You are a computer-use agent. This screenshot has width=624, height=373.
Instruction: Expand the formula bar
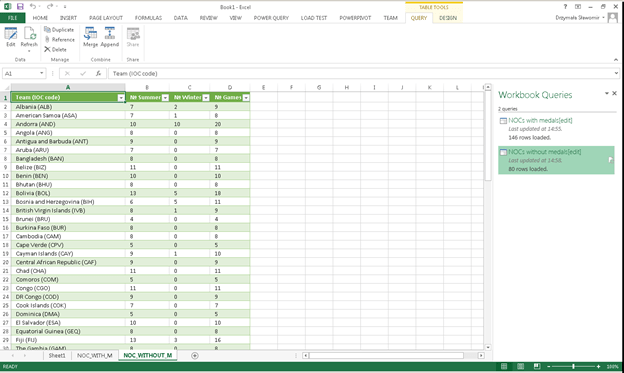pos(616,73)
